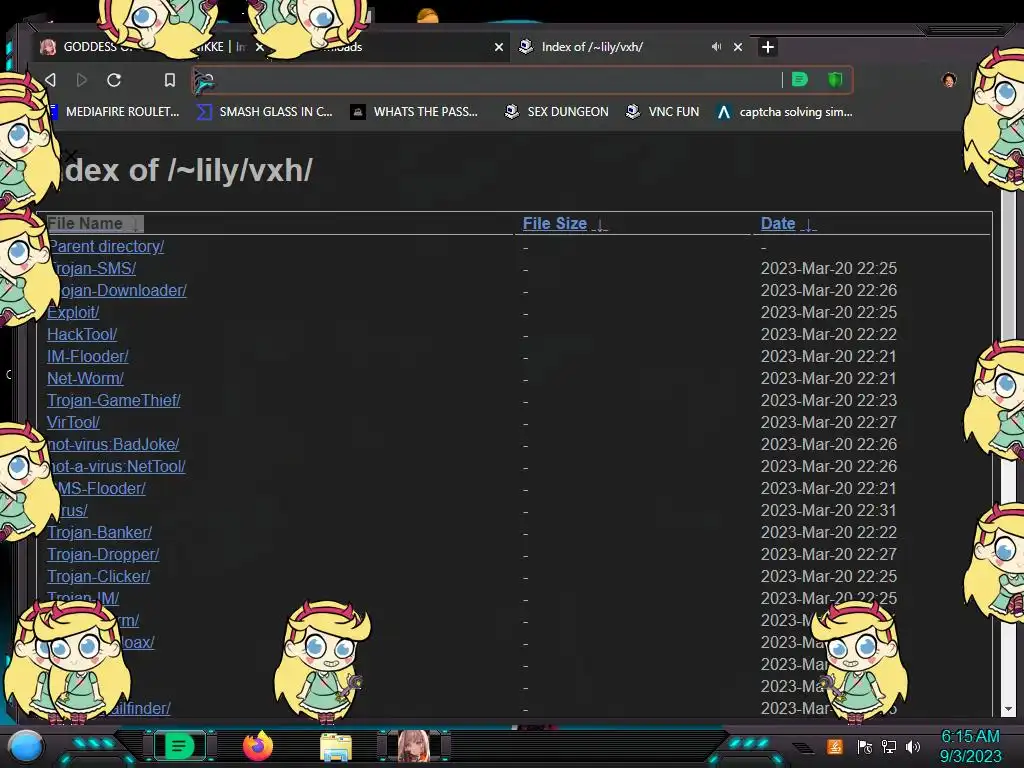
Task: Open green document app in taskbar
Action: 179,746
